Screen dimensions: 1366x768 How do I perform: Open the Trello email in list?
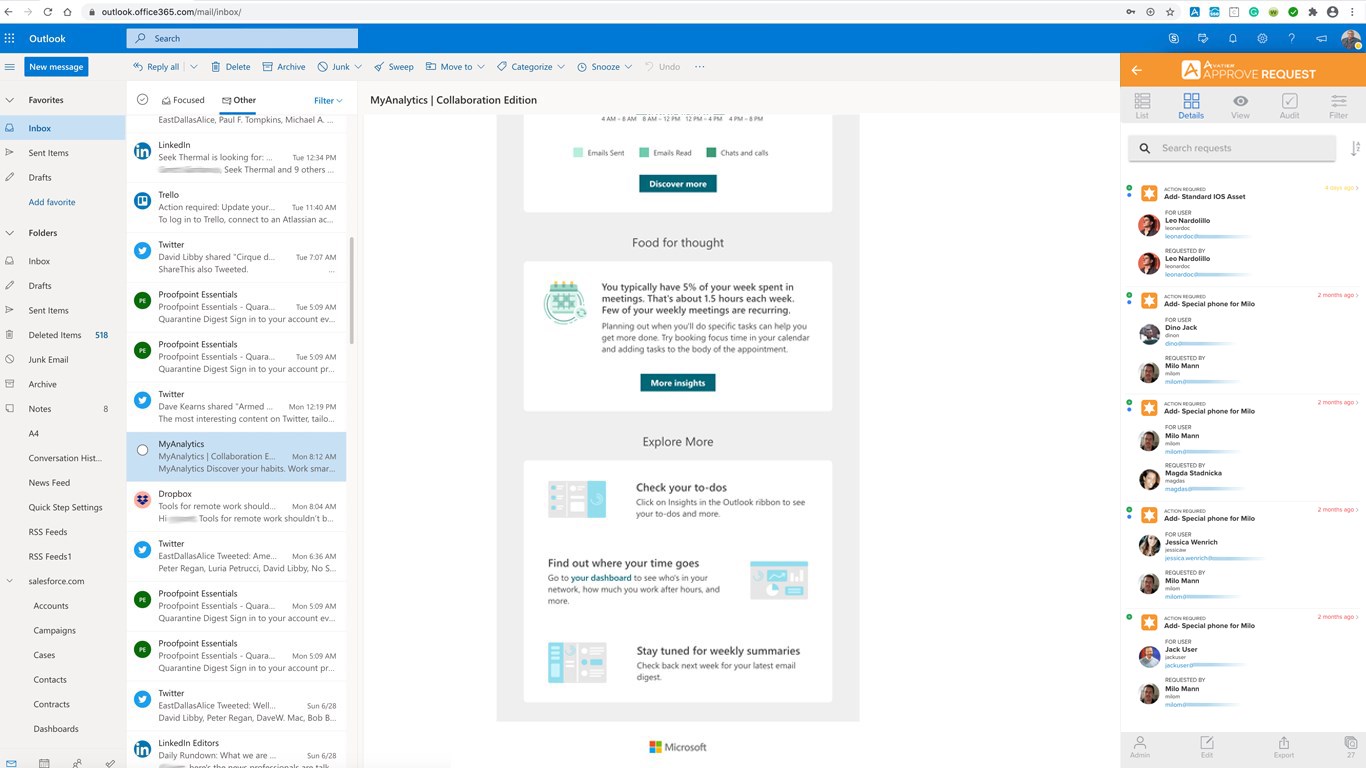click(236, 207)
